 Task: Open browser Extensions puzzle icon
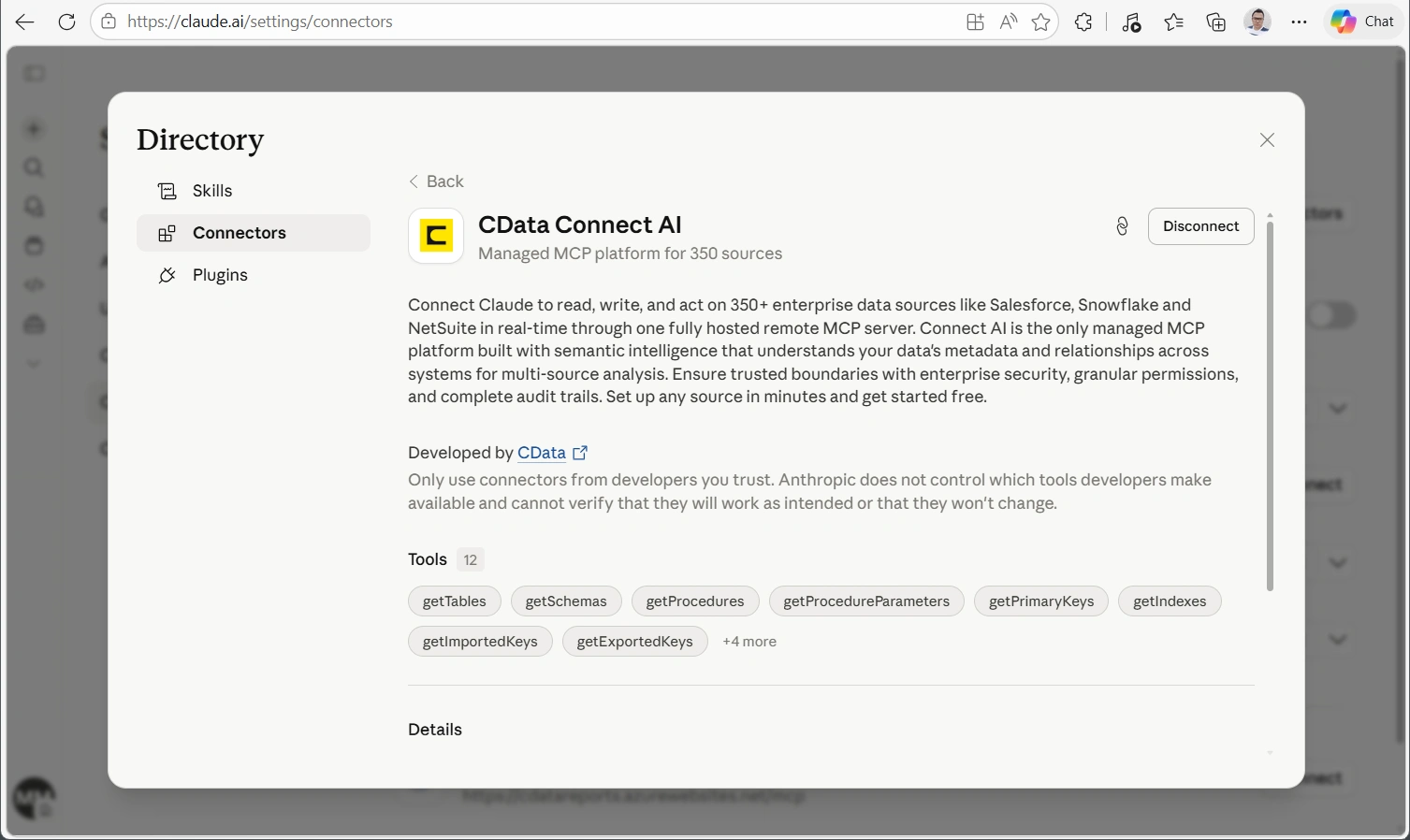1083,22
